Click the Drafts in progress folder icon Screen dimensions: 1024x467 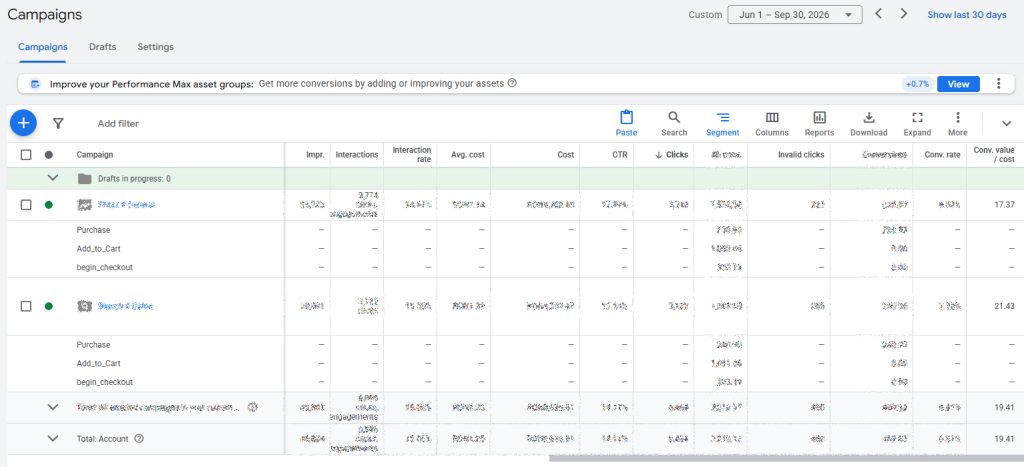[84, 178]
